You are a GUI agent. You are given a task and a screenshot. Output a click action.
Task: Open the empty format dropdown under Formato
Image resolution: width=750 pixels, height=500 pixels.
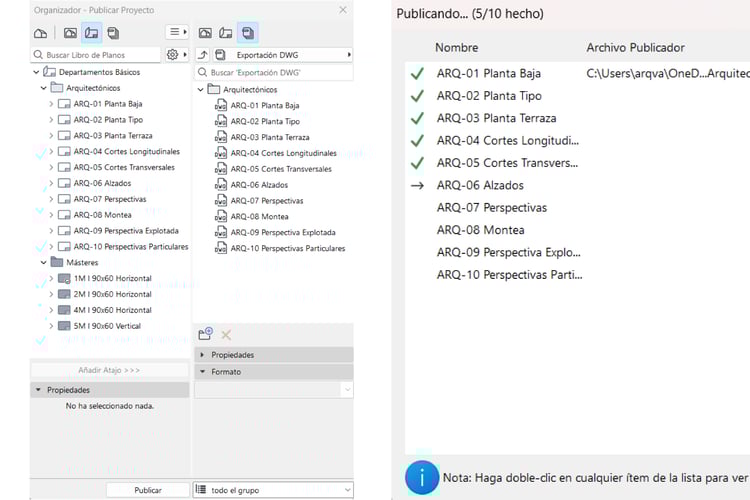tap(274, 390)
